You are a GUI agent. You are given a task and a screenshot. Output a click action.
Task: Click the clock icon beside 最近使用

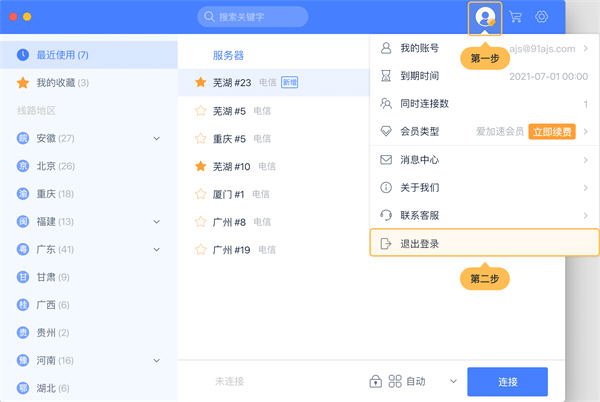pyautogui.click(x=23, y=55)
